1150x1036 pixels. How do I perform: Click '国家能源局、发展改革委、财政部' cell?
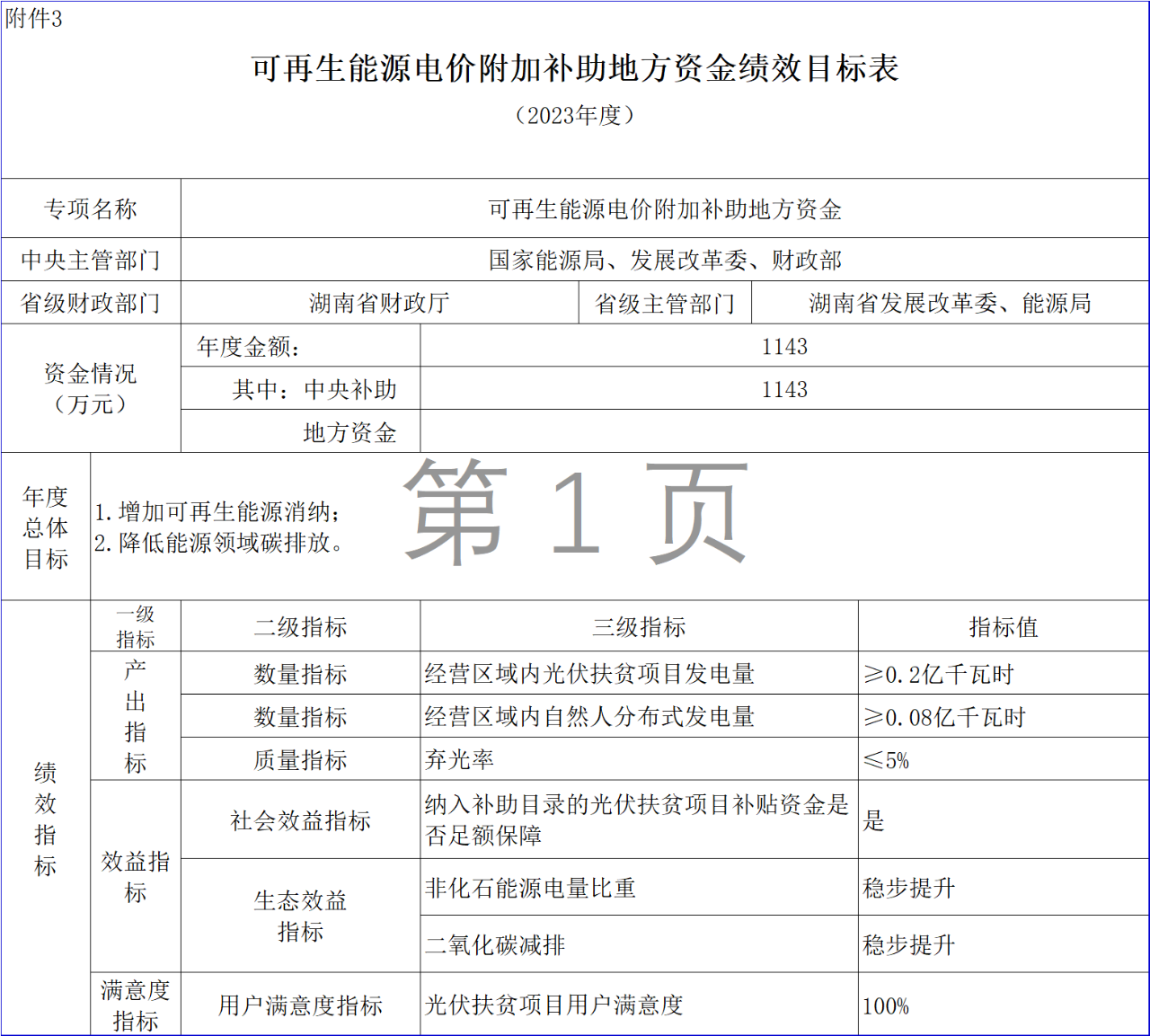click(x=665, y=260)
